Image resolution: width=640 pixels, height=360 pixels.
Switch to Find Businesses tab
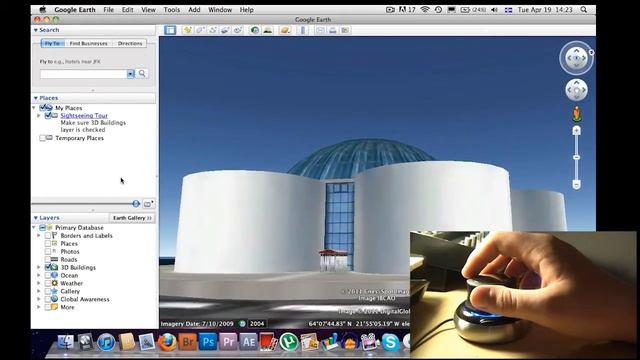click(89, 43)
